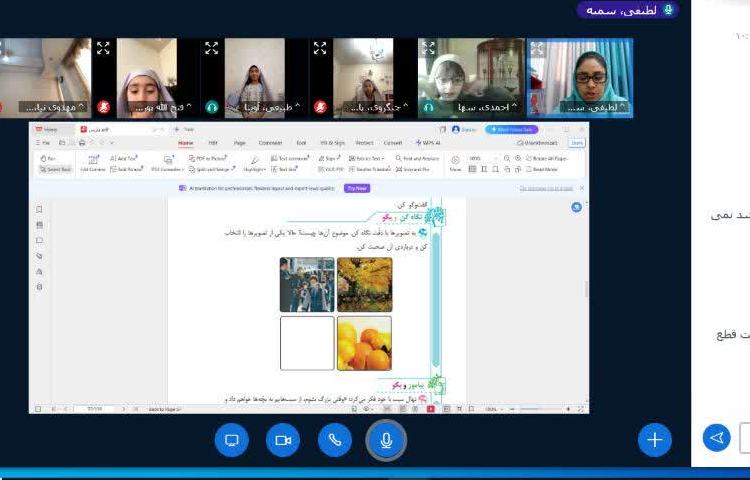Click the phone call button in call controls
Screen dimensions: 750x480
[335, 440]
